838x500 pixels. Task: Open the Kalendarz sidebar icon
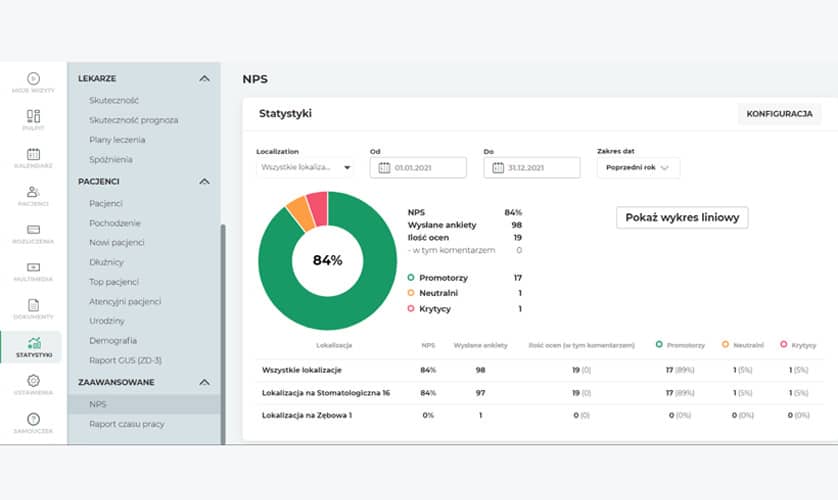(x=33, y=158)
